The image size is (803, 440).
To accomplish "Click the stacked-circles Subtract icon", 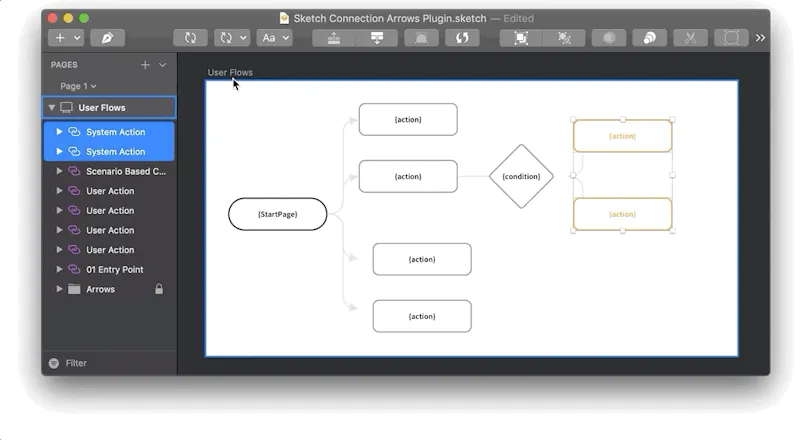I will coord(649,38).
